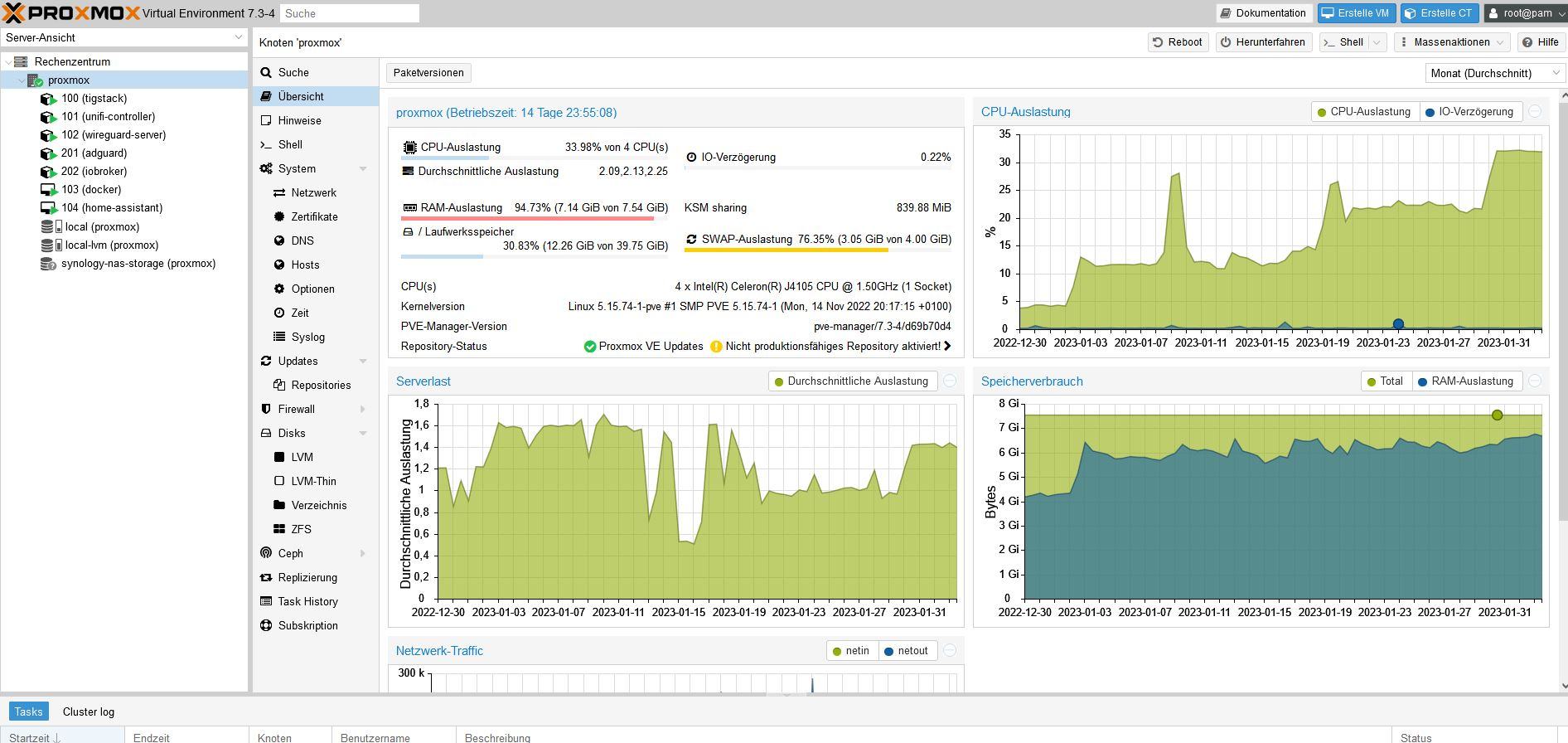Open Dokumentation button
1568x743 pixels.
[1264, 13]
